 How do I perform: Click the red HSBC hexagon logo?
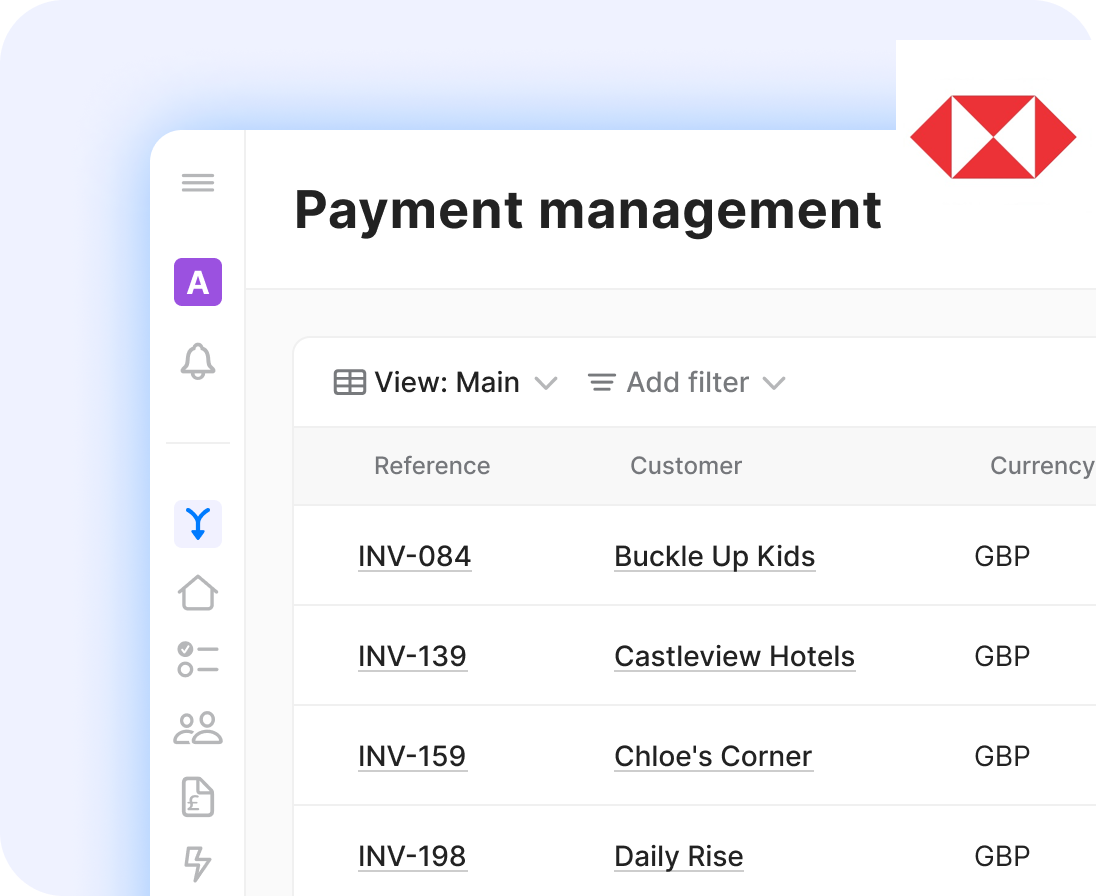point(992,137)
